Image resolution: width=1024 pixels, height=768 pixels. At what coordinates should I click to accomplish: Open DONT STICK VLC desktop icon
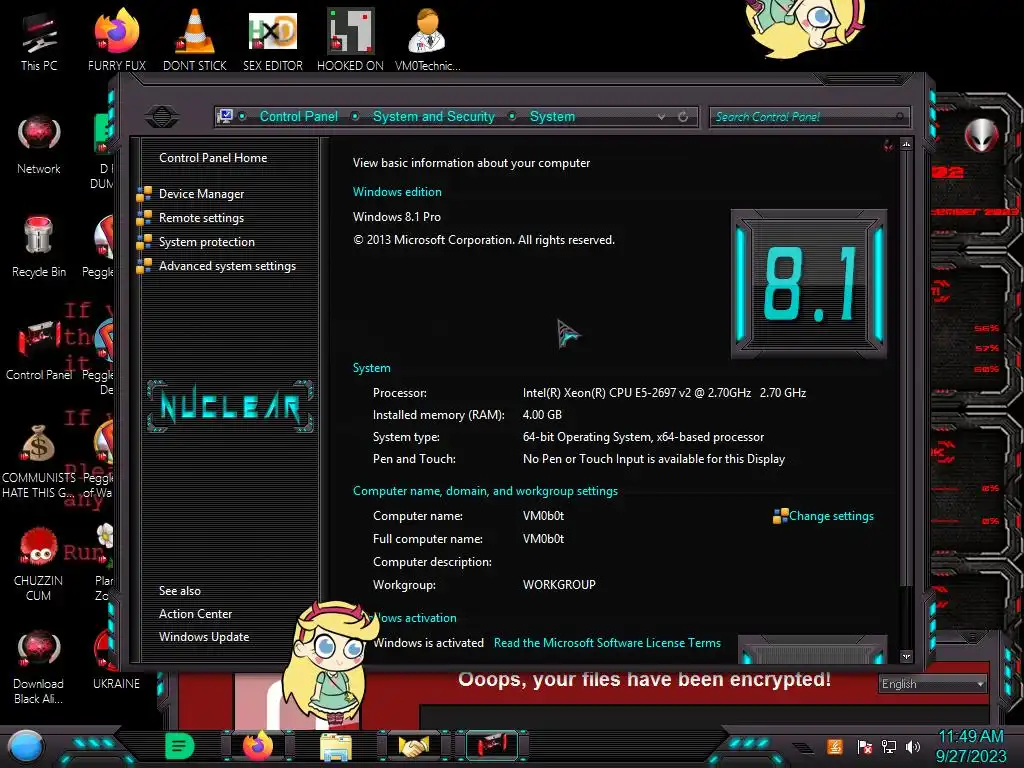[x=195, y=39]
